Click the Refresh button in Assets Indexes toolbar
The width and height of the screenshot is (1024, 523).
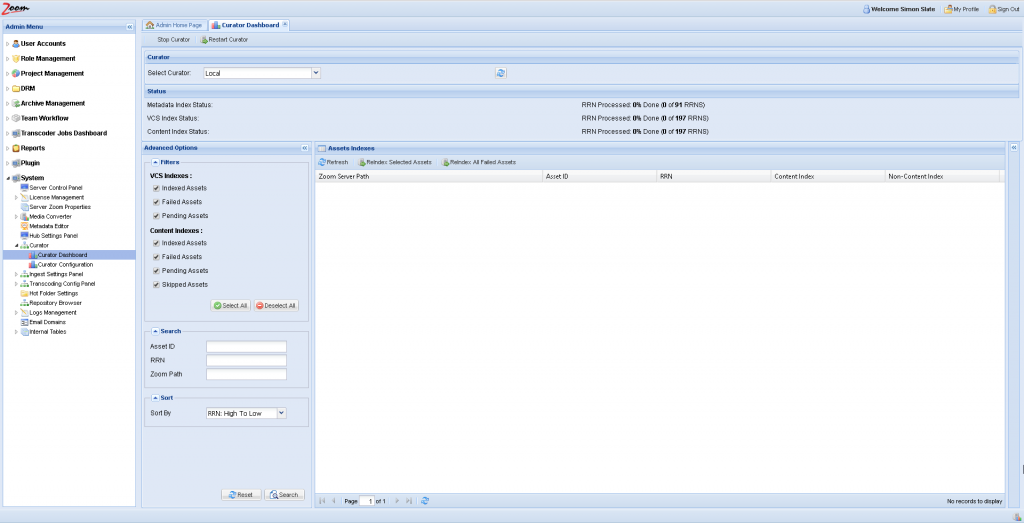(333, 161)
